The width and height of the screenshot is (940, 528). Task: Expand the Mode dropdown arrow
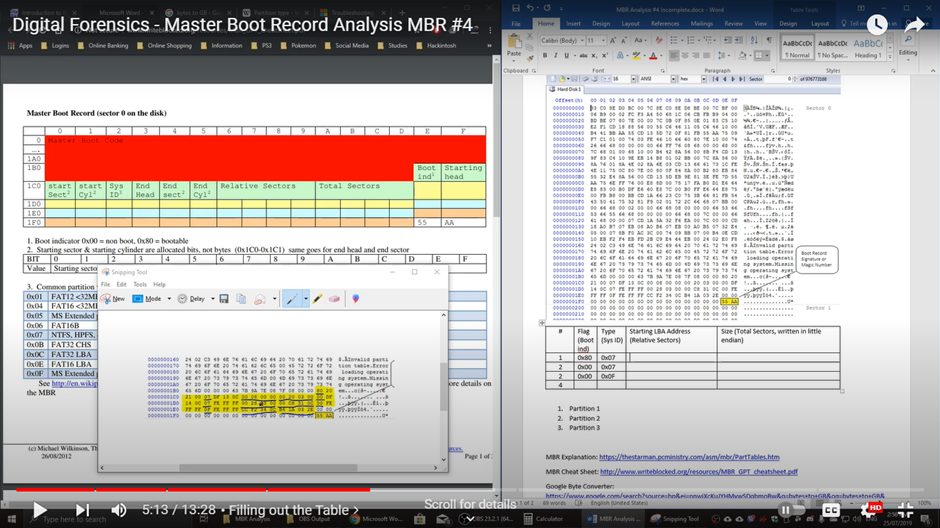[x=169, y=298]
